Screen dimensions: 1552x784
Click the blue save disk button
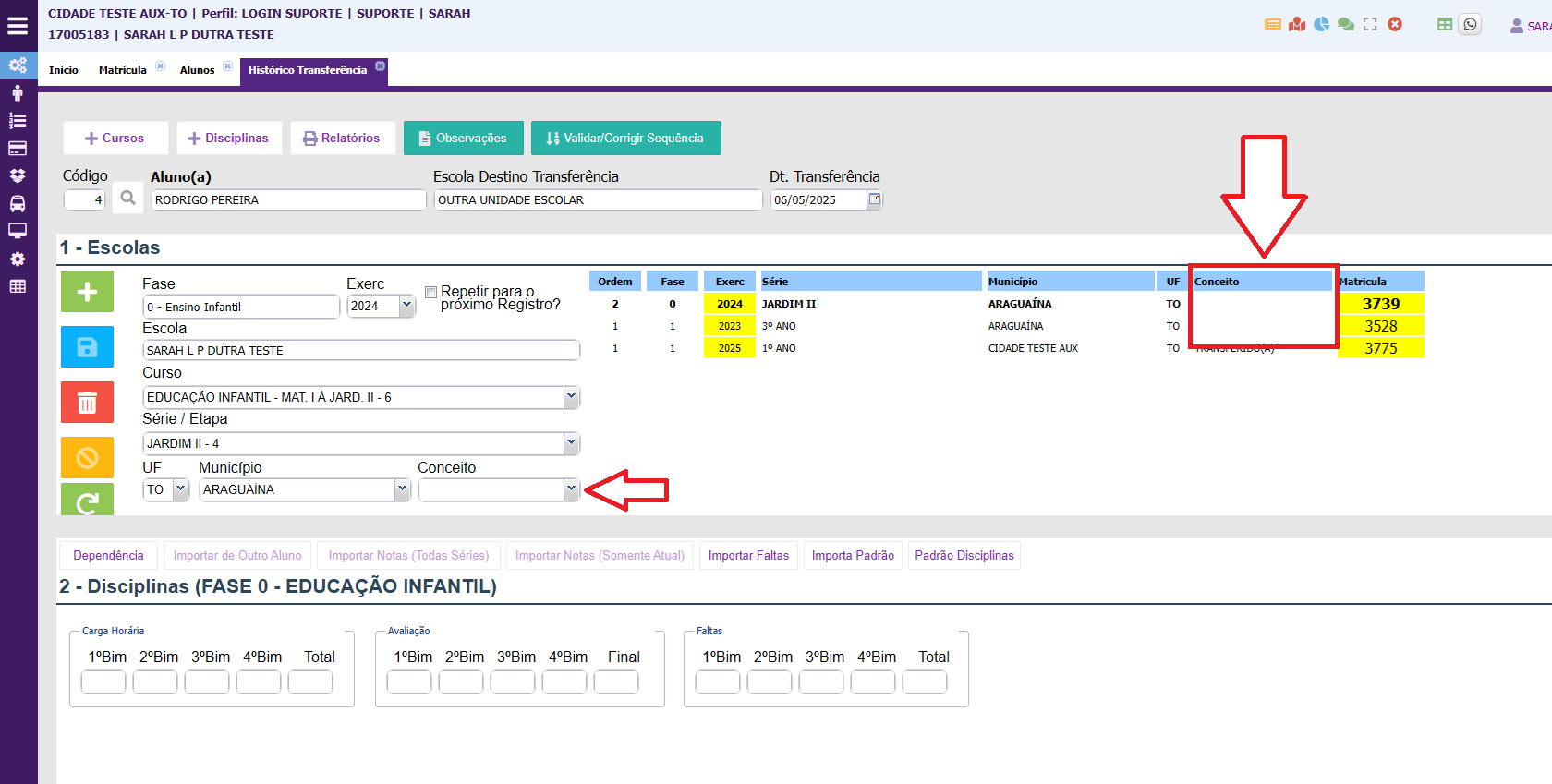tap(87, 347)
